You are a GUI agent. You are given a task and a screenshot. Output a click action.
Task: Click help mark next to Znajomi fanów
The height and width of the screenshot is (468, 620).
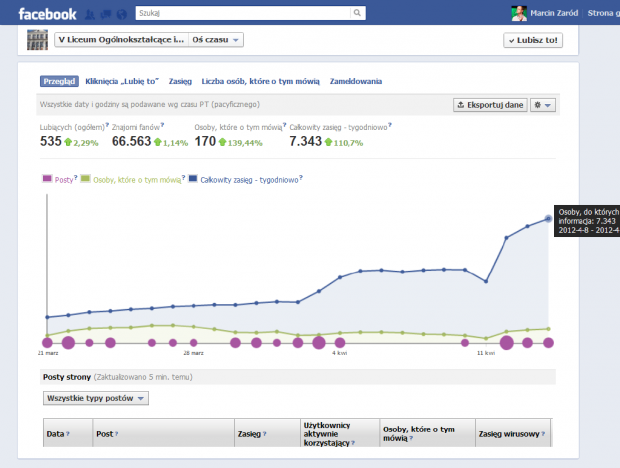point(162,125)
